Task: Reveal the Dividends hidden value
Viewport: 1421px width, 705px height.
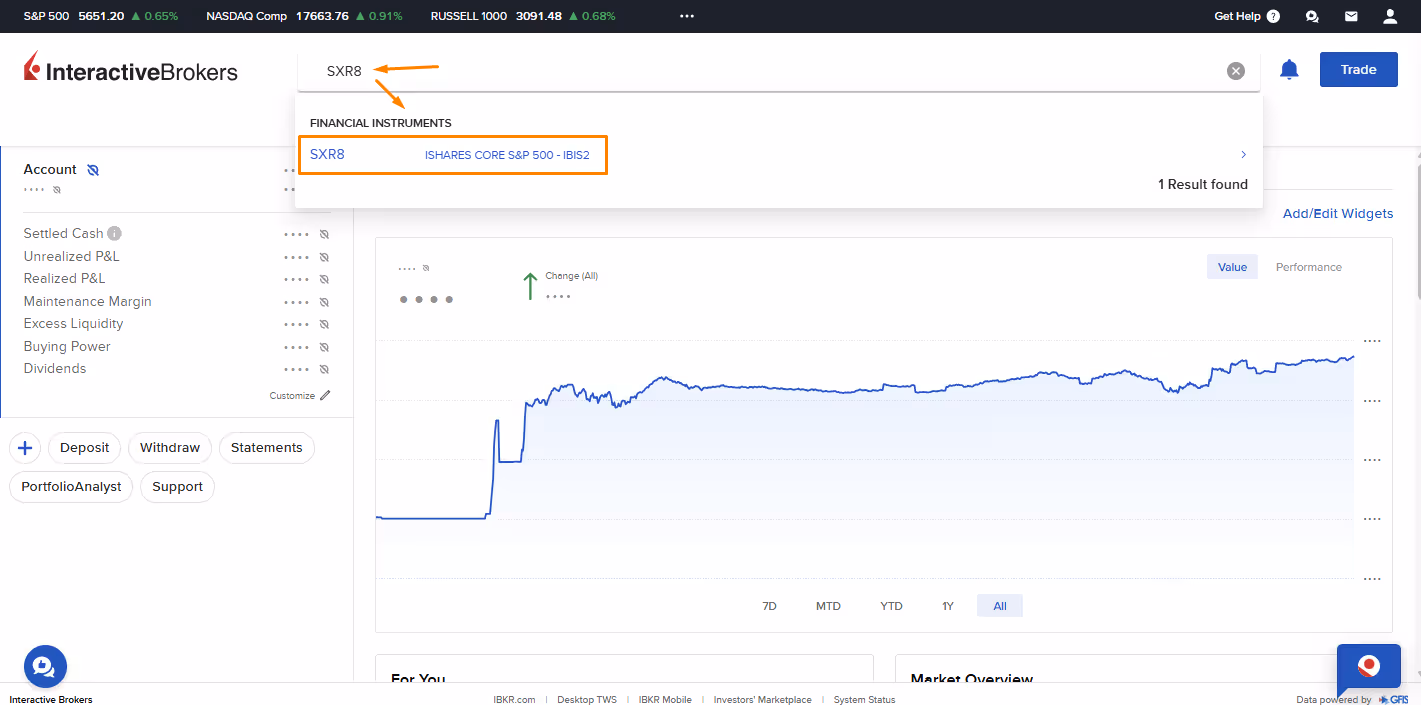Action: point(324,369)
